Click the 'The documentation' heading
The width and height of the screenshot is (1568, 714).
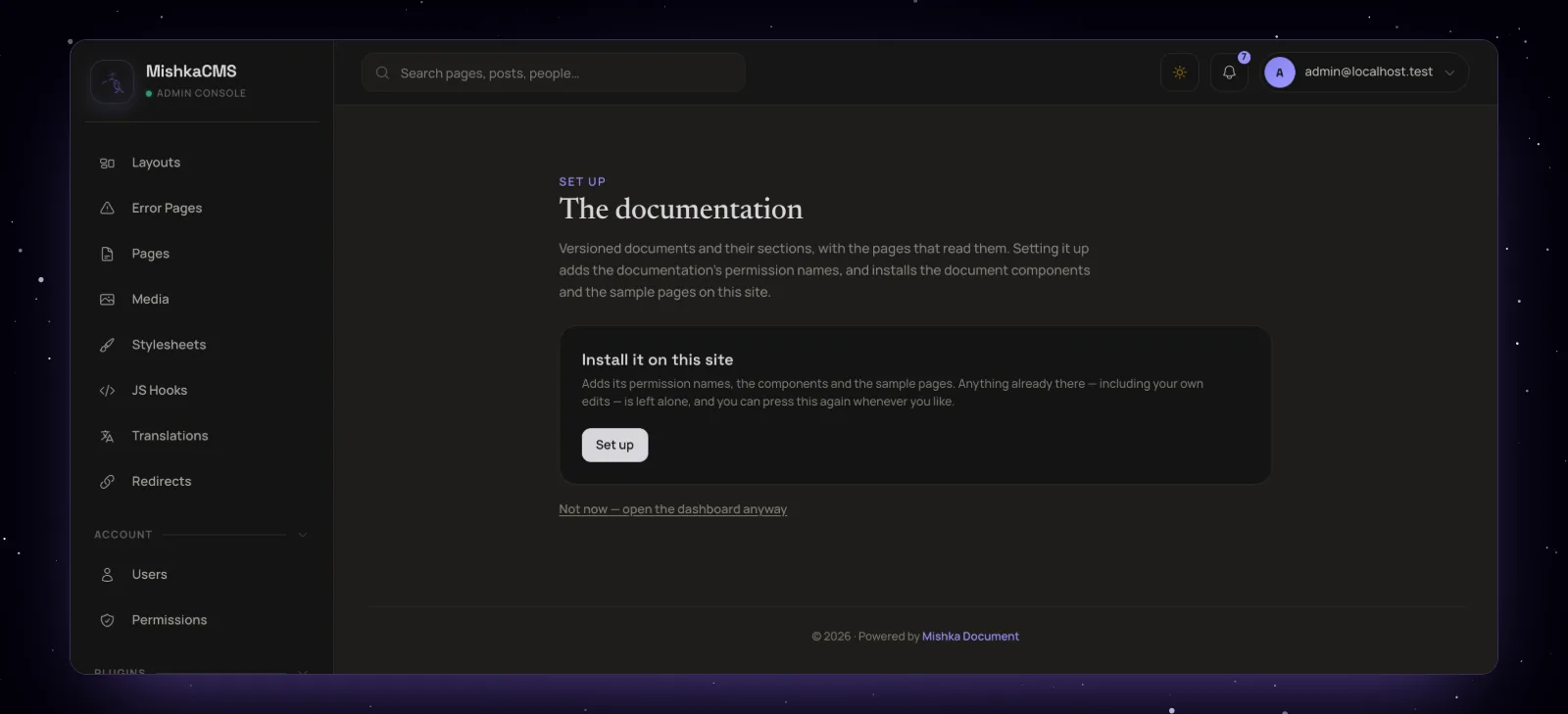[x=681, y=209]
